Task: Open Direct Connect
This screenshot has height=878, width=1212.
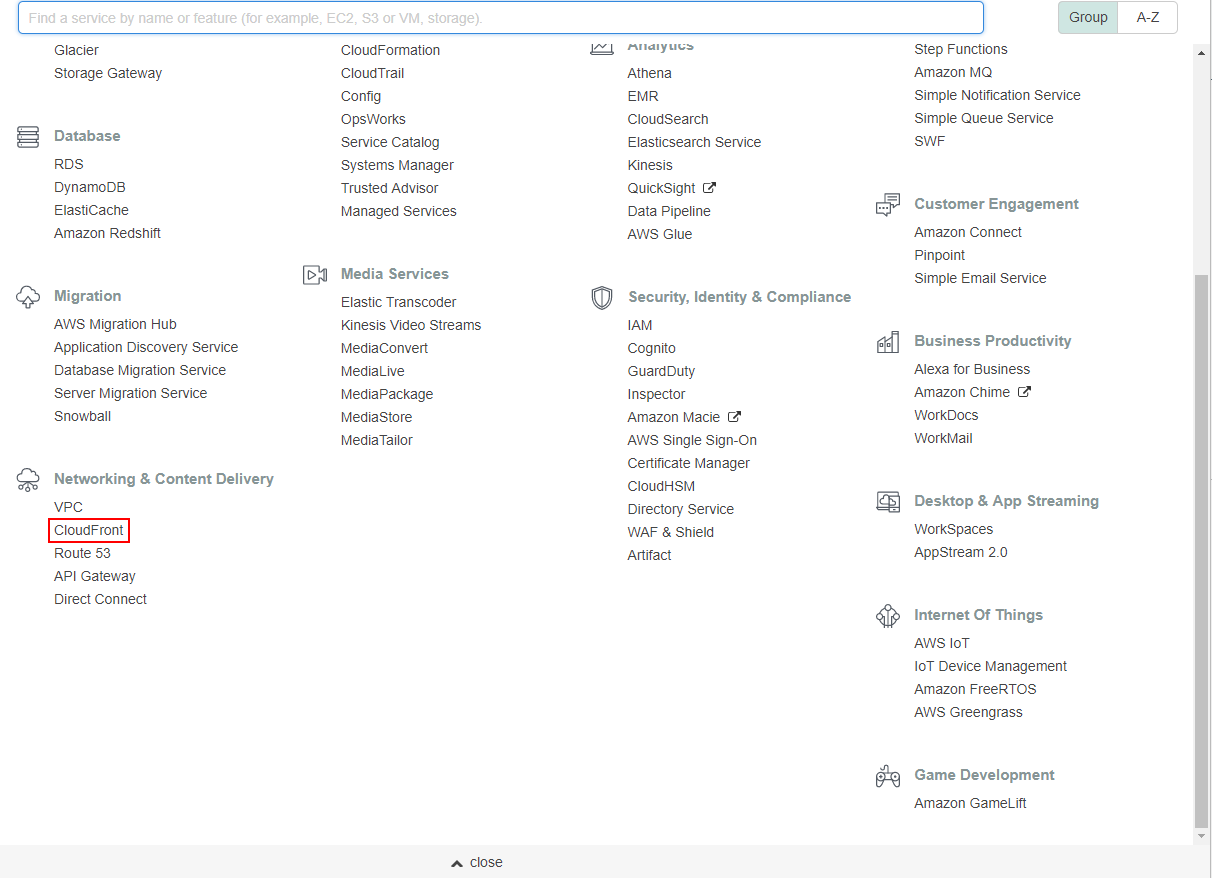Action: (x=100, y=599)
